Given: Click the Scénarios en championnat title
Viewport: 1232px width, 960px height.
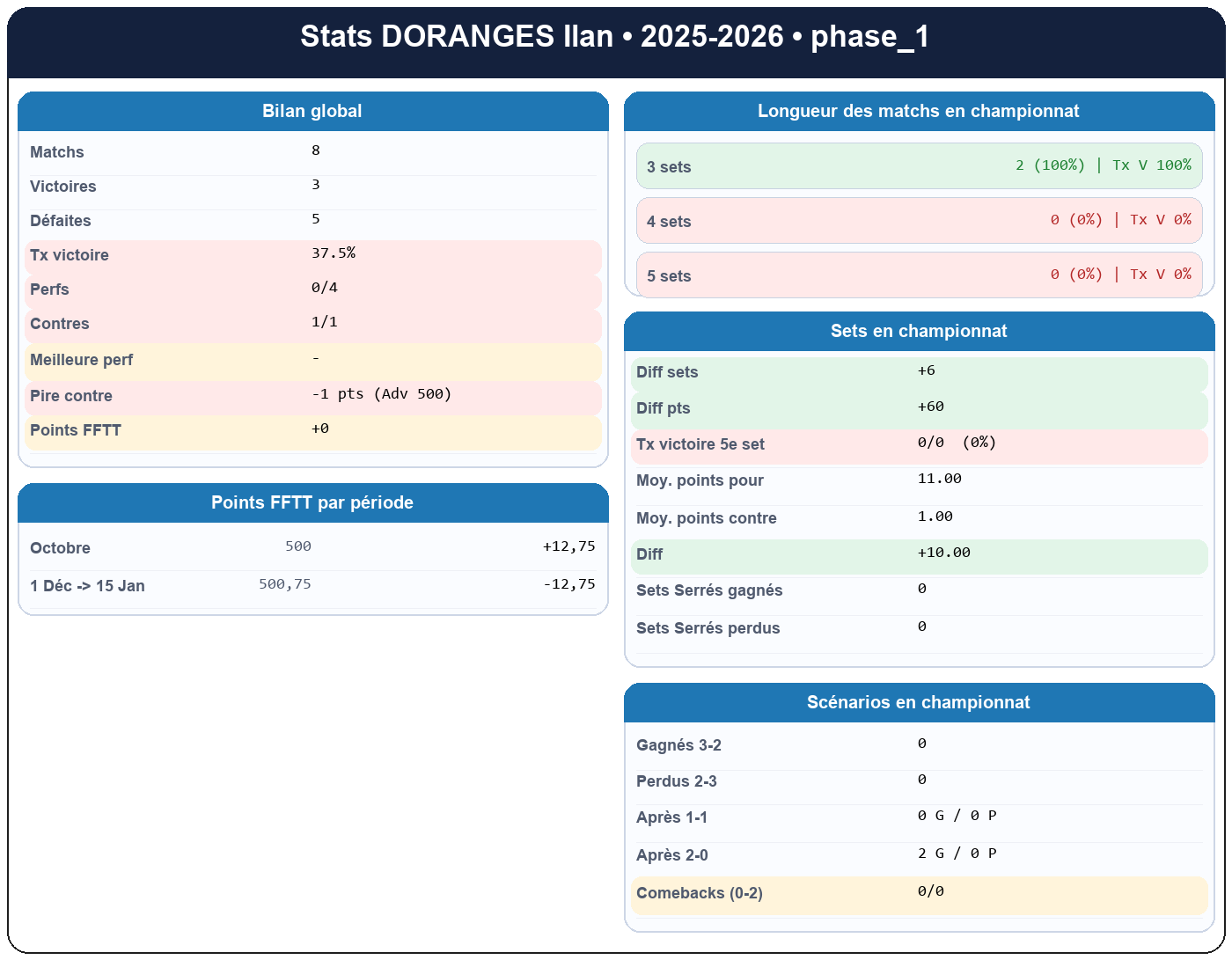Looking at the screenshot, I should [919, 702].
